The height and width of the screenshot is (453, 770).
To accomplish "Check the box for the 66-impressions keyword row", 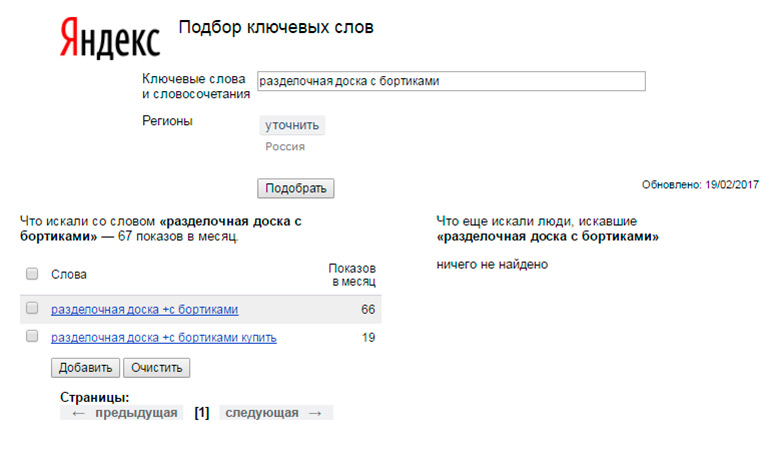I will click(x=32, y=309).
